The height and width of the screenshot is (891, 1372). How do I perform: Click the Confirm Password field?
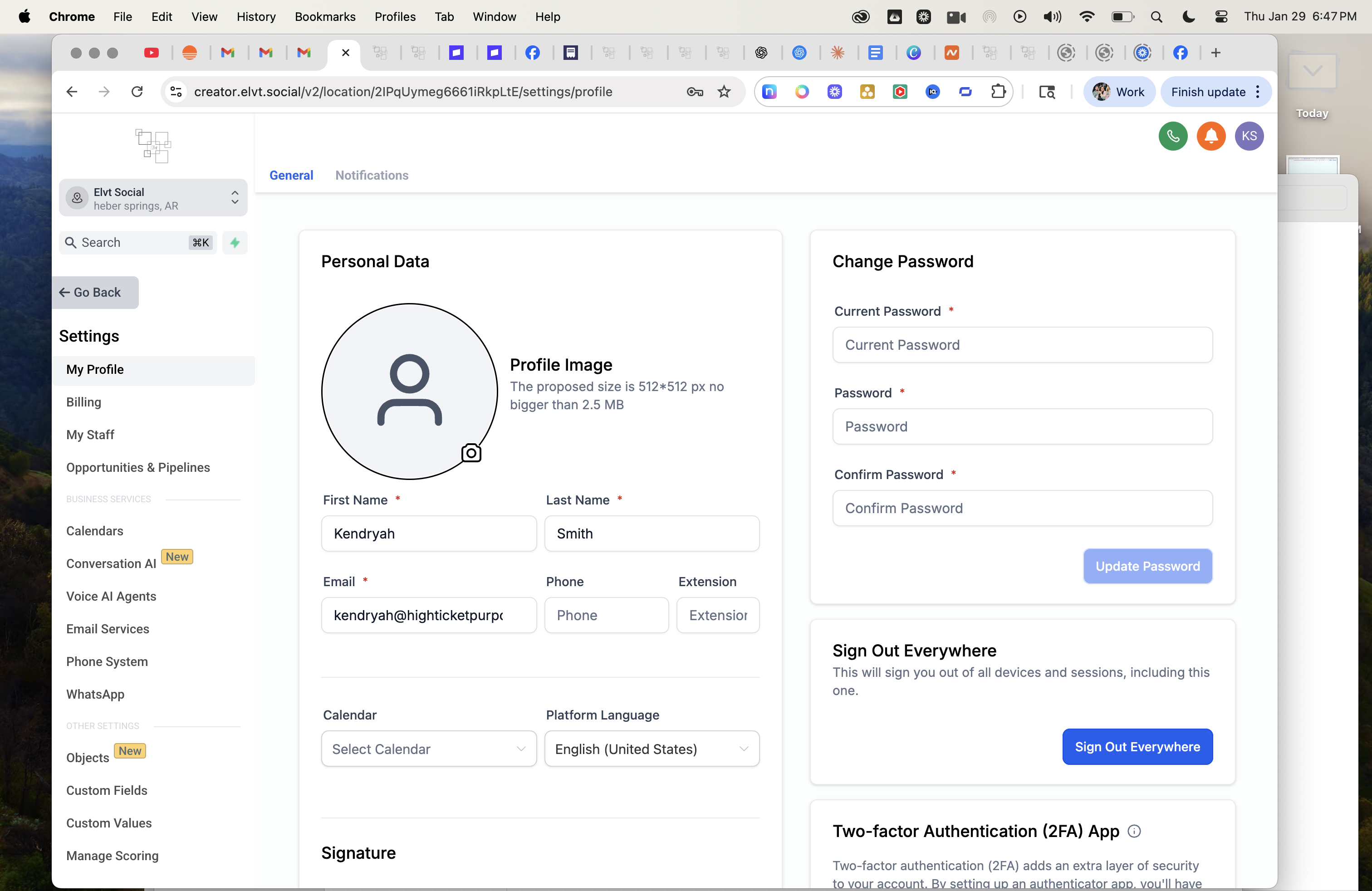[x=1022, y=508]
